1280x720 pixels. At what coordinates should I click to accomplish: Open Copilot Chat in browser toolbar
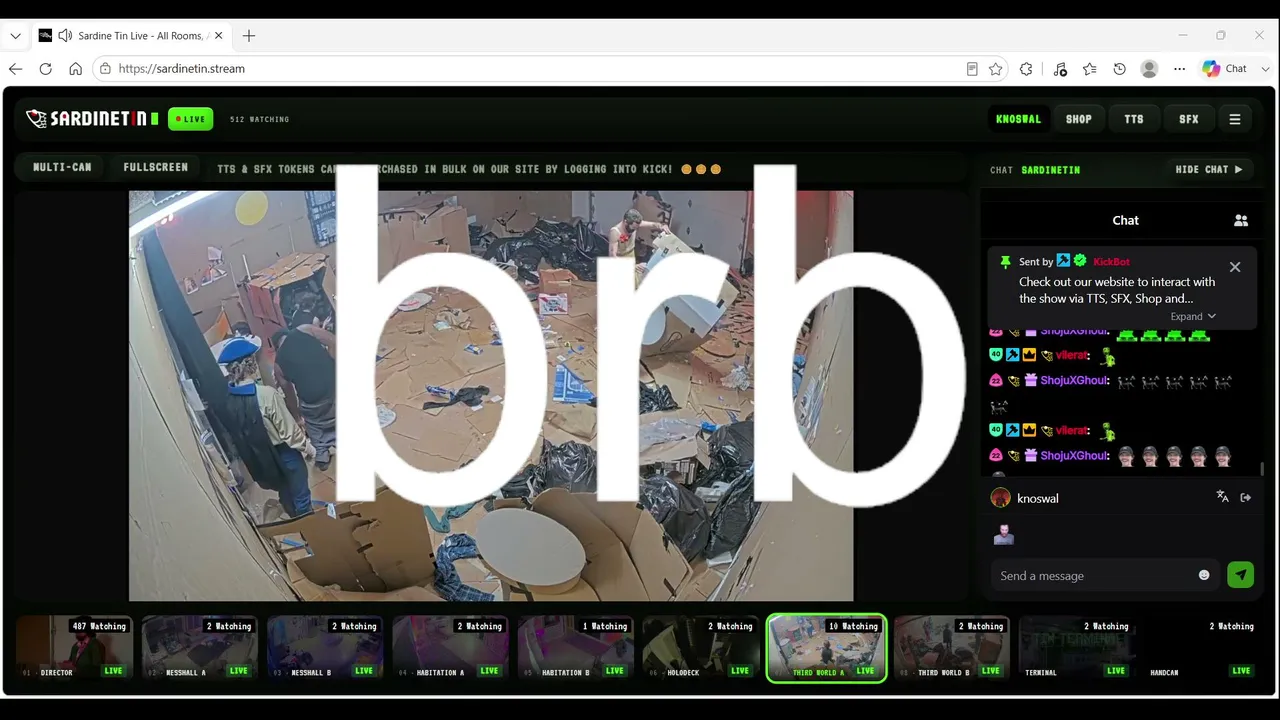[1225, 69]
